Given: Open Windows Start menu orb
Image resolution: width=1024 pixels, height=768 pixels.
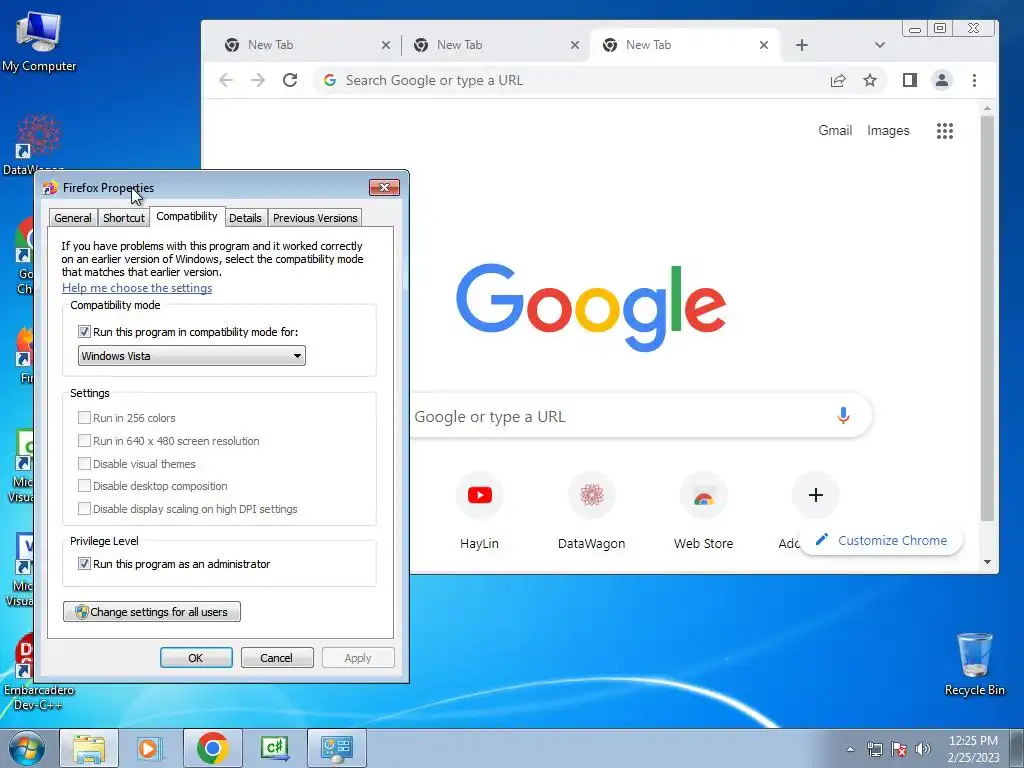Looking at the screenshot, I should 27,748.
